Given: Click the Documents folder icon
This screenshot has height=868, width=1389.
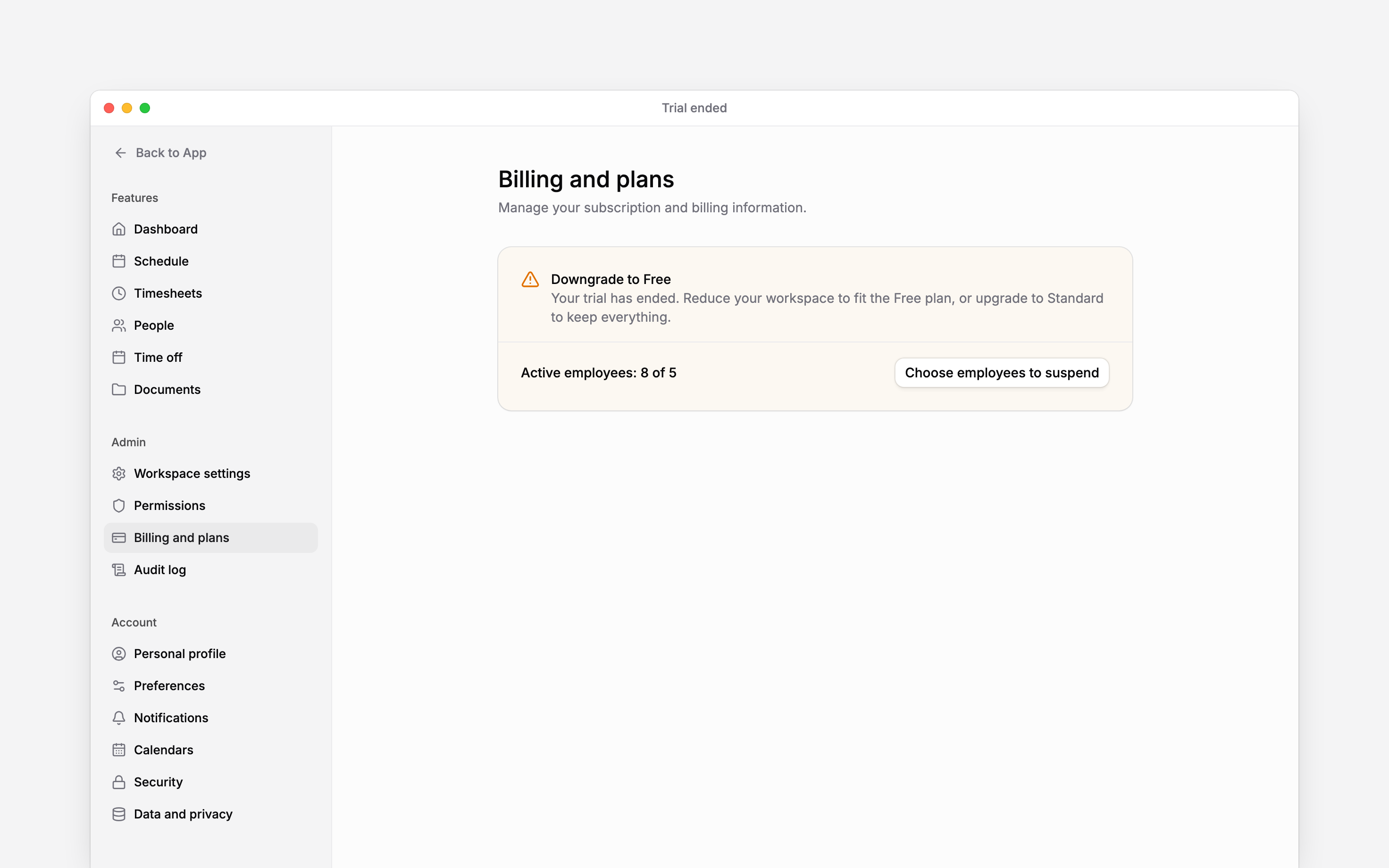Looking at the screenshot, I should coord(119,389).
